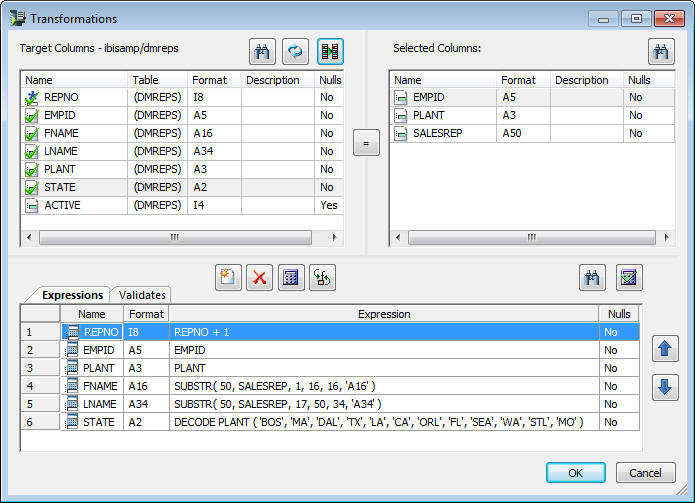Click the REPNO expression row icon

[x=72, y=332]
